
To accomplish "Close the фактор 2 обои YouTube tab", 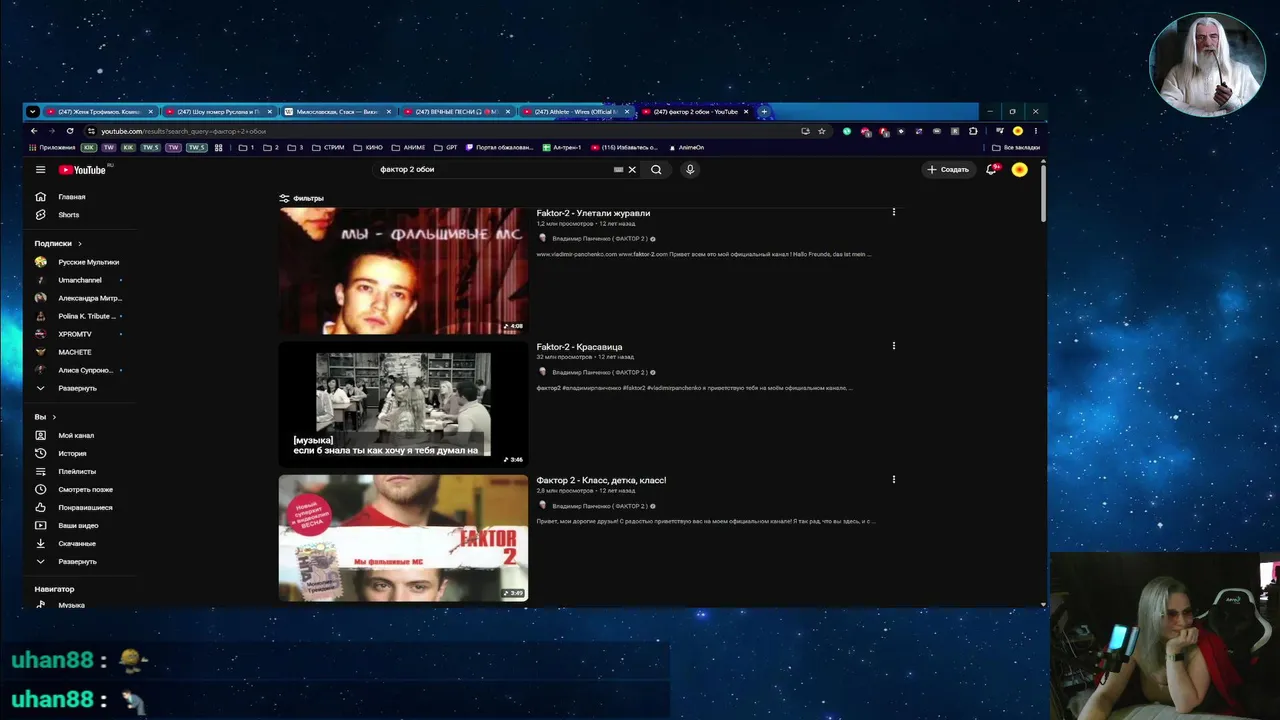I will tap(746, 112).
